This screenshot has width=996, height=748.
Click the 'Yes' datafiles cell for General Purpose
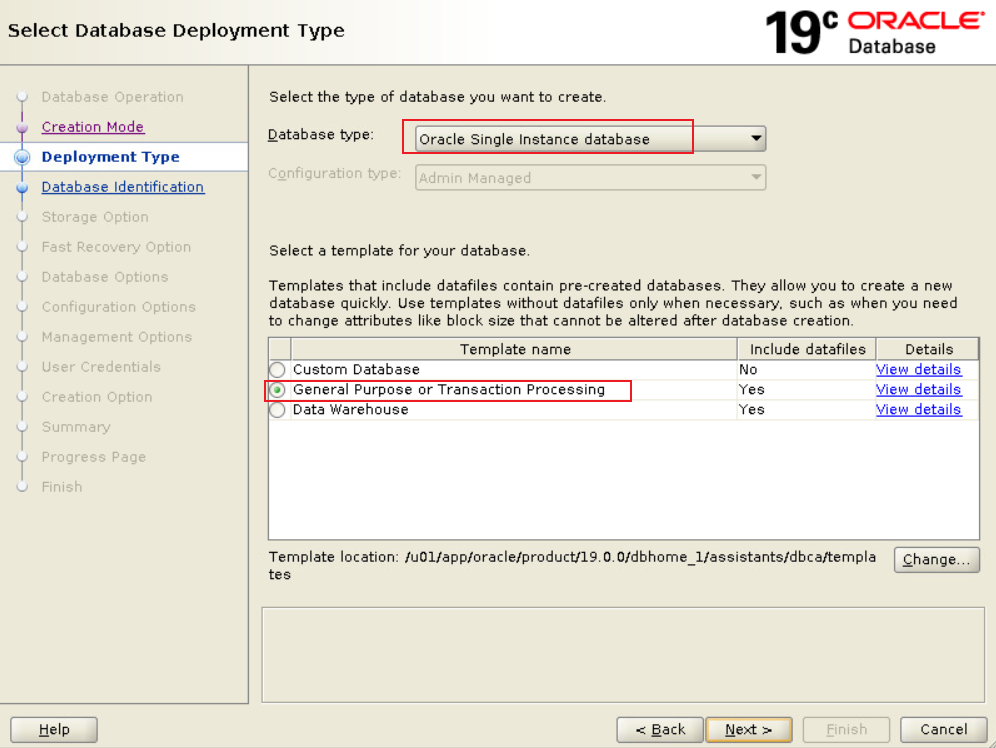(806, 390)
